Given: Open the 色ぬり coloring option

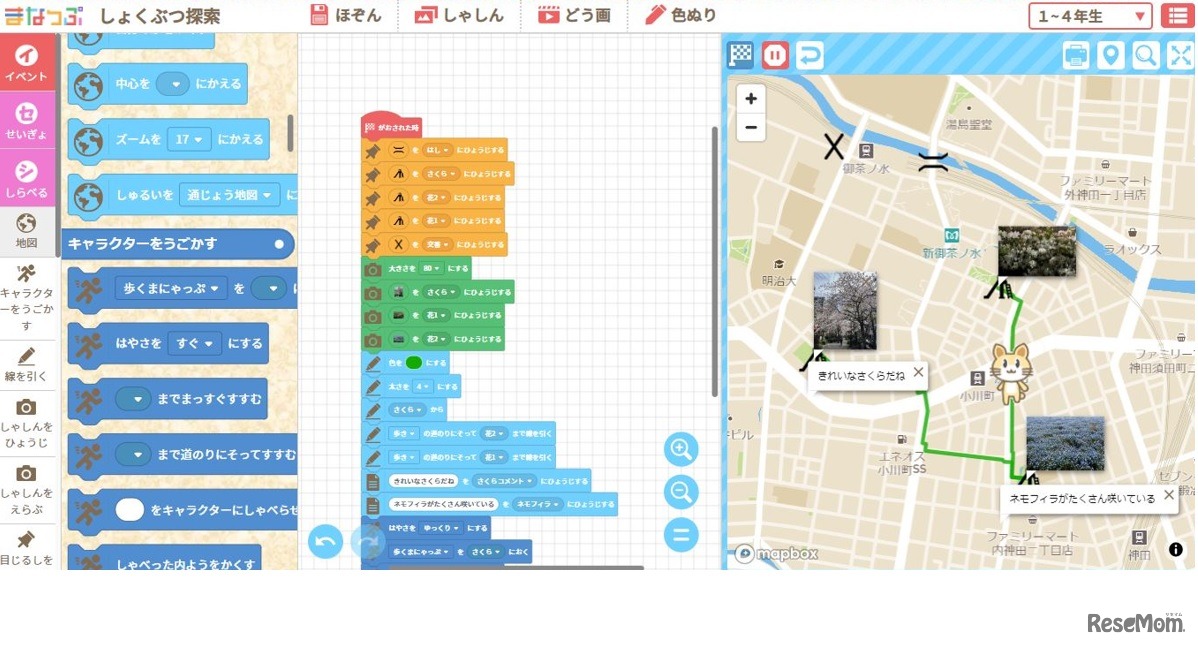Looking at the screenshot, I should coord(682,16).
